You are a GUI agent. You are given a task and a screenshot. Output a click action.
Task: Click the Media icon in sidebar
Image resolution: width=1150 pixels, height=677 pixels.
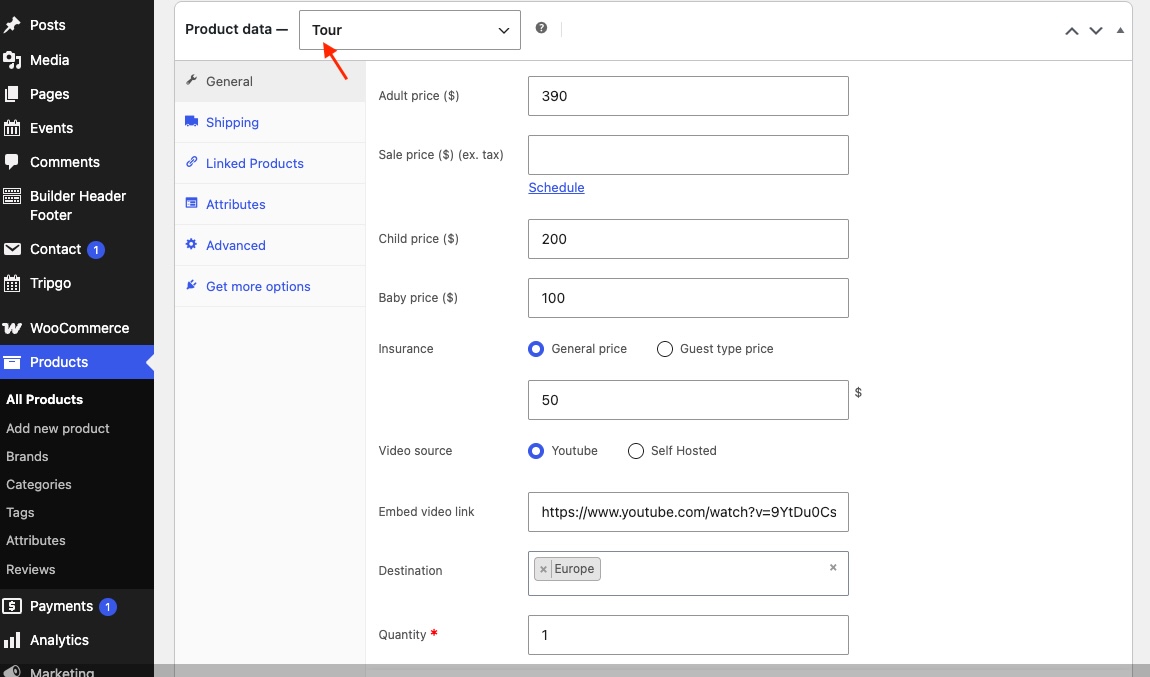coord(12,60)
